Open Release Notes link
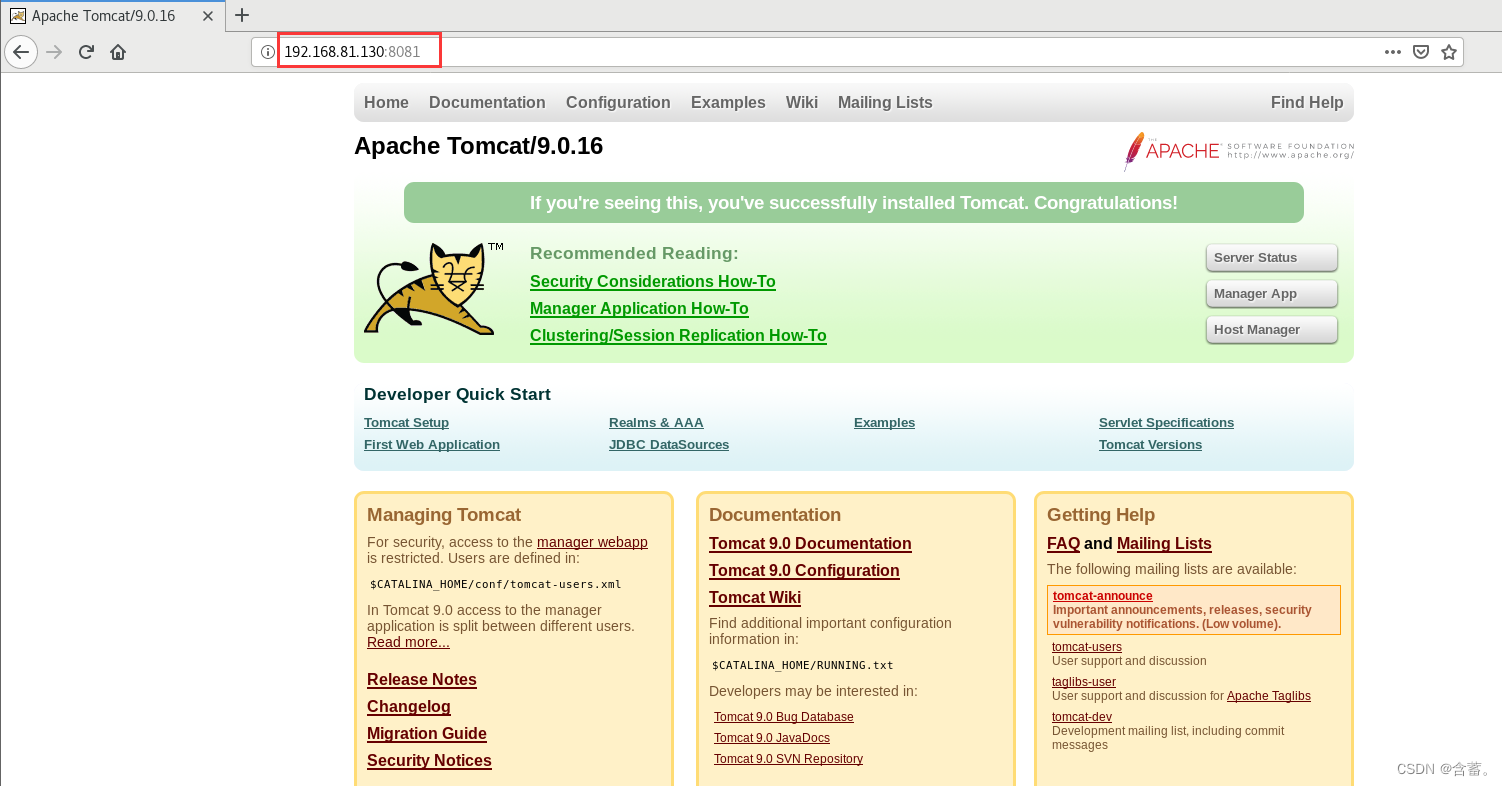The width and height of the screenshot is (1502, 786). click(422, 680)
